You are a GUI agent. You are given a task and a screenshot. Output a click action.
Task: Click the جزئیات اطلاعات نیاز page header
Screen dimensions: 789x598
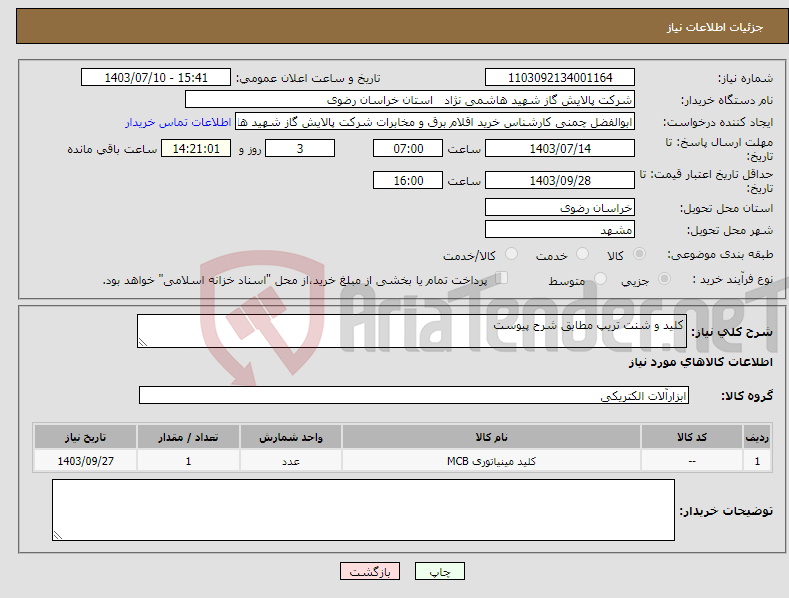[715, 27]
